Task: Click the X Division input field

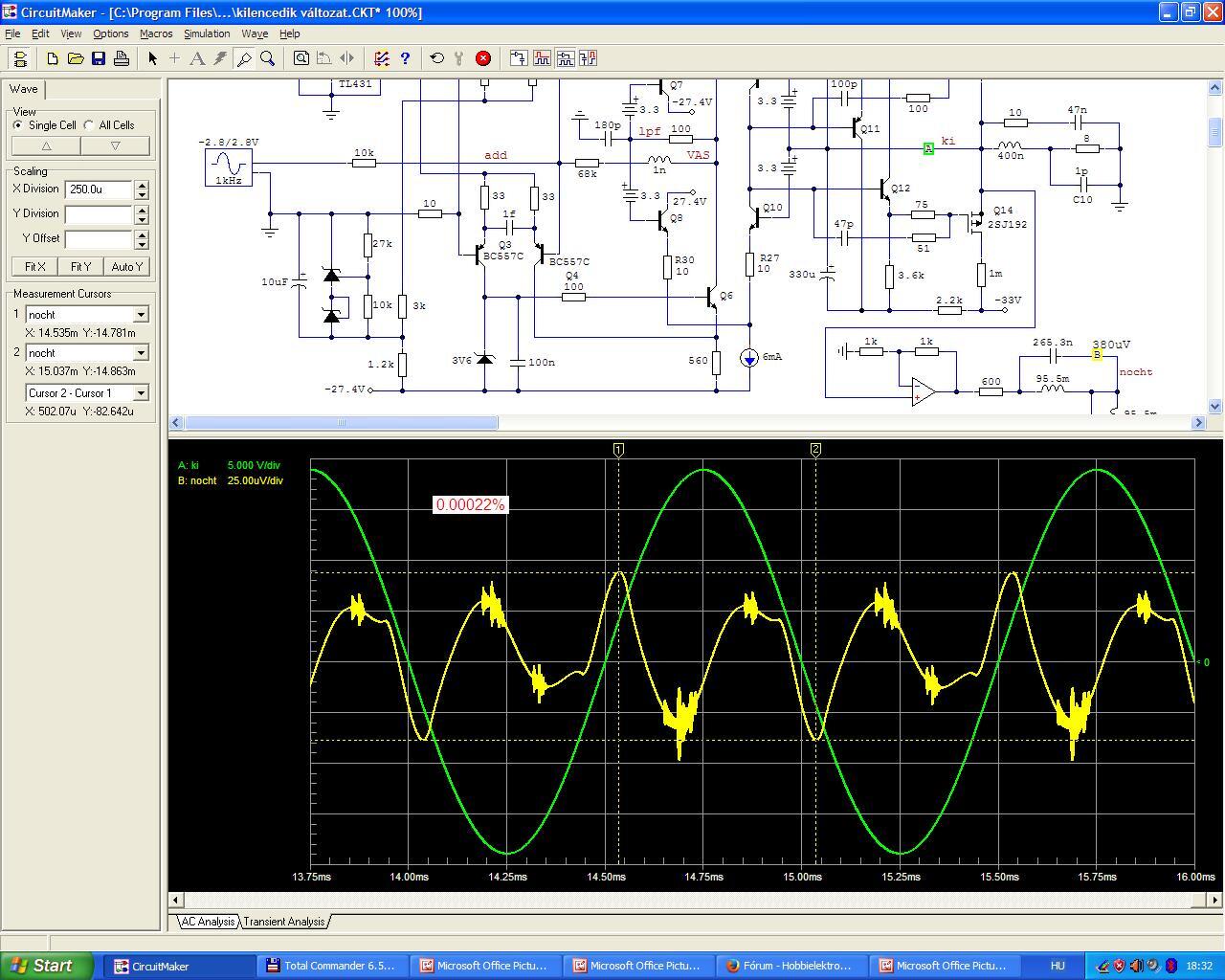Action: tap(100, 189)
